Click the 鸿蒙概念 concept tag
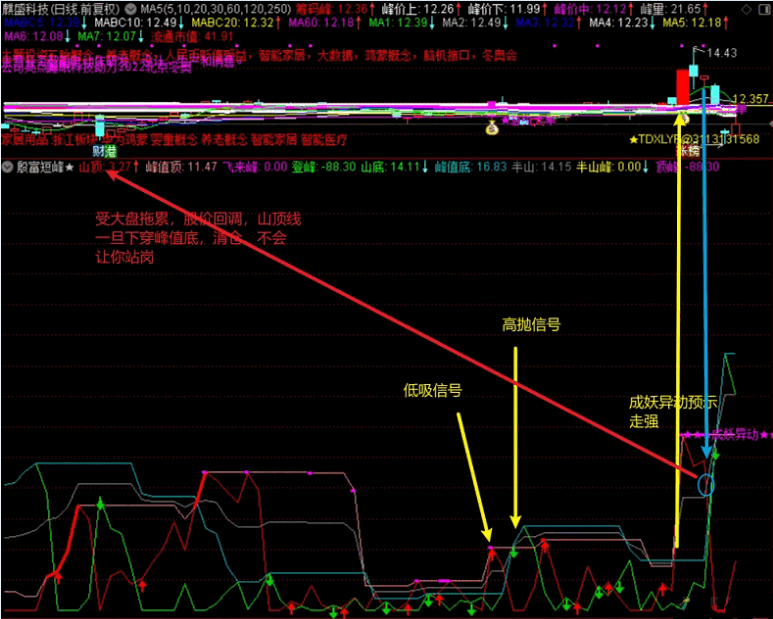 tap(388, 55)
